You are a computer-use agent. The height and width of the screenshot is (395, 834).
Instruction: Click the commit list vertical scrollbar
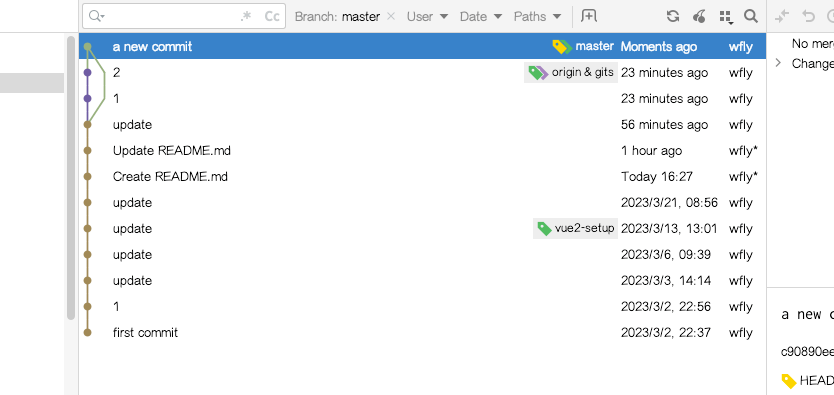[x=71, y=178]
